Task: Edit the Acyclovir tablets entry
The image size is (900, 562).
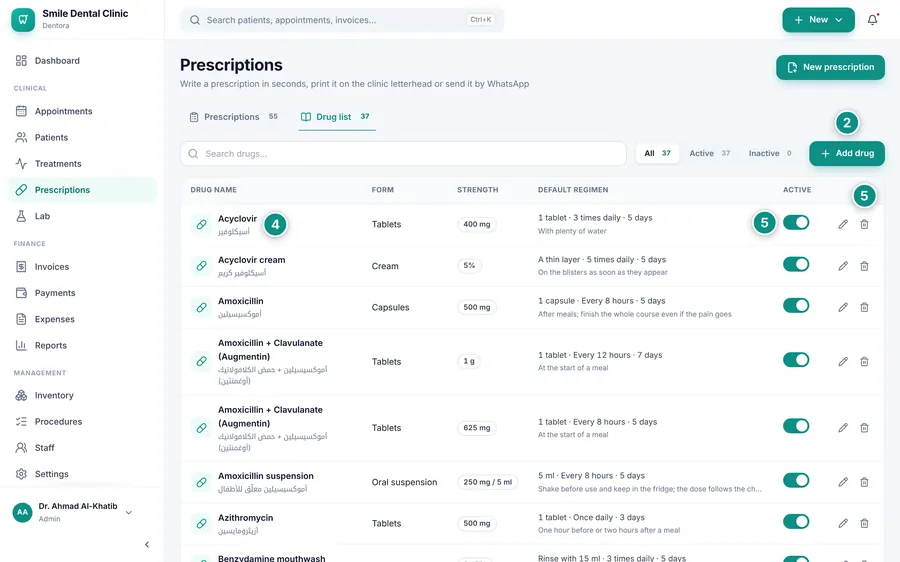Action: coord(843,224)
